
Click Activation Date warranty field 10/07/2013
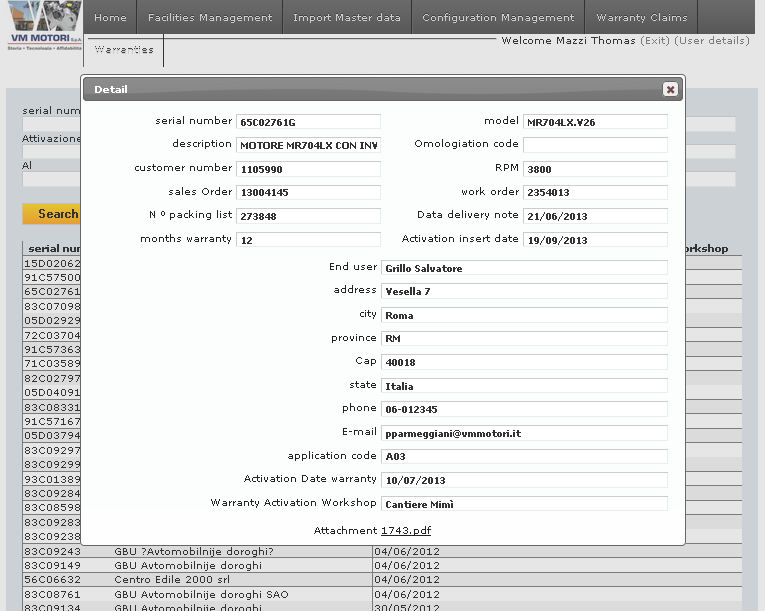[524, 480]
